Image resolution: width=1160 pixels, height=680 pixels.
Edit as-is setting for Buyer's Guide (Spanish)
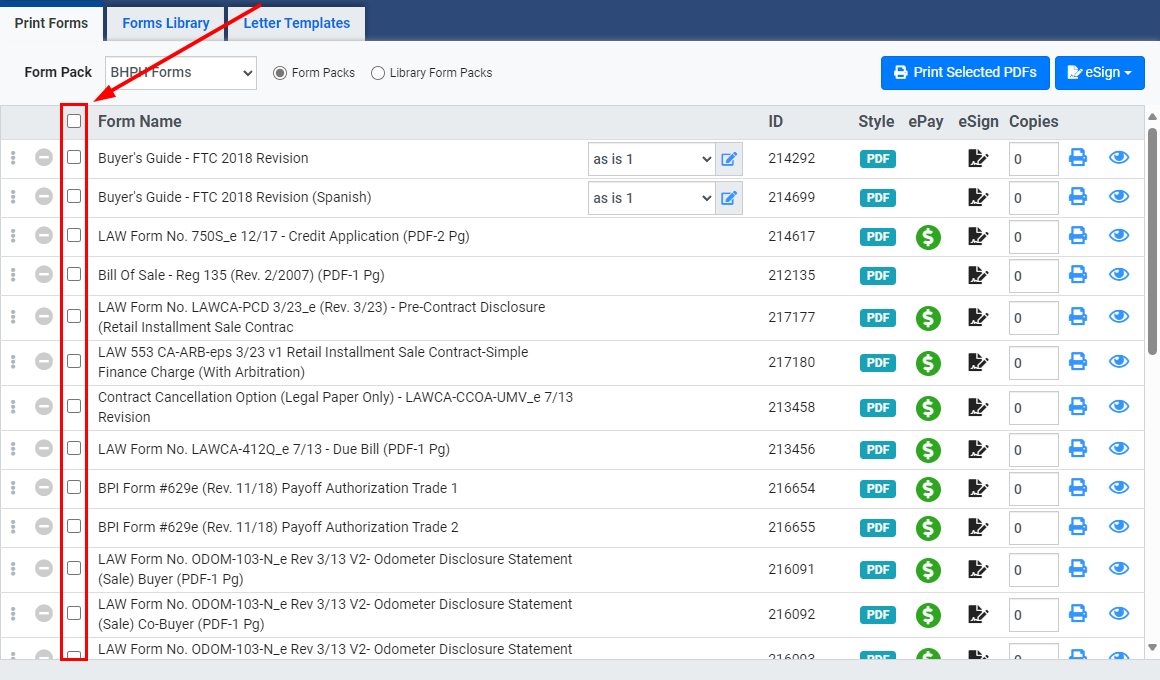coord(729,198)
